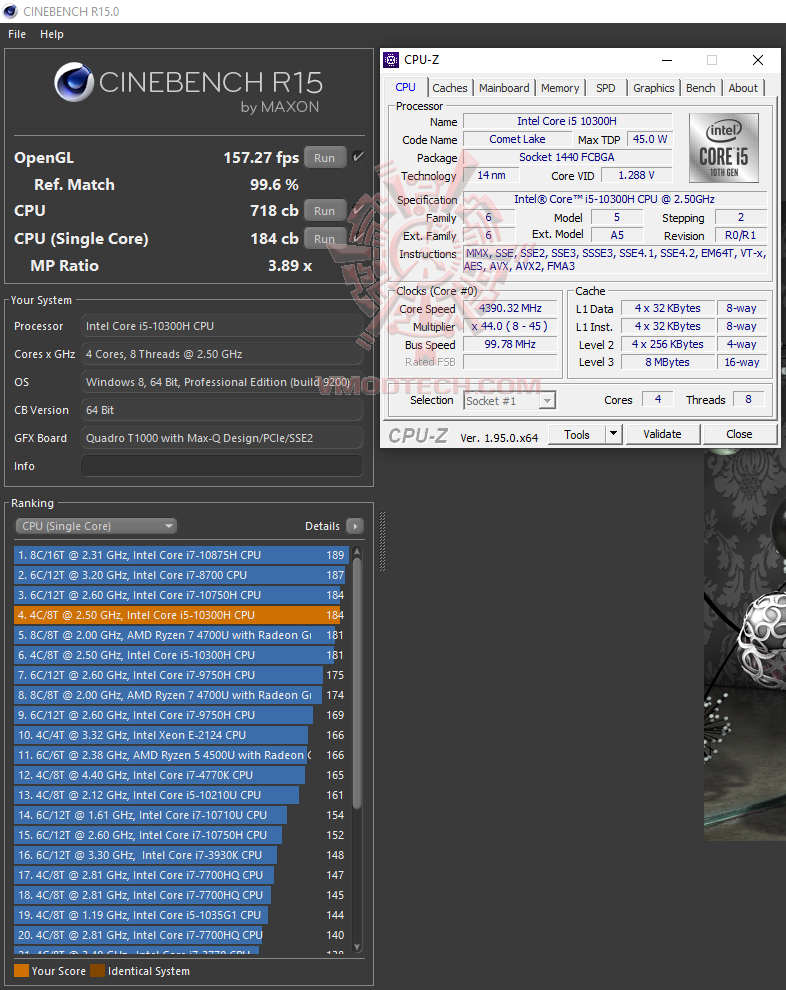Image resolution: width=786 pixels, height=990 pixels.
Task: Select ranking row 6 Core i5-10300H
Action: click(181, 655)
